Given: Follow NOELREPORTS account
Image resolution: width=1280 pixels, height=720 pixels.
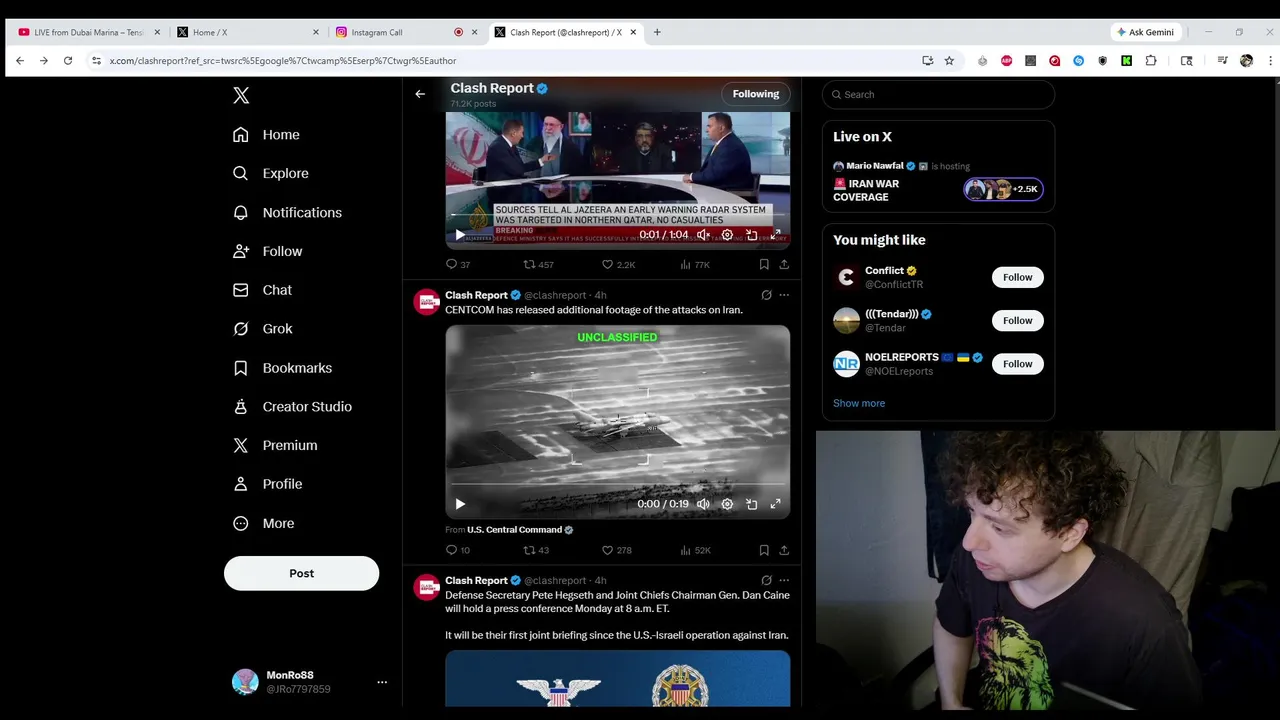Looking at the screenshot, I should pyautogui.click(x=1017, y=364).
